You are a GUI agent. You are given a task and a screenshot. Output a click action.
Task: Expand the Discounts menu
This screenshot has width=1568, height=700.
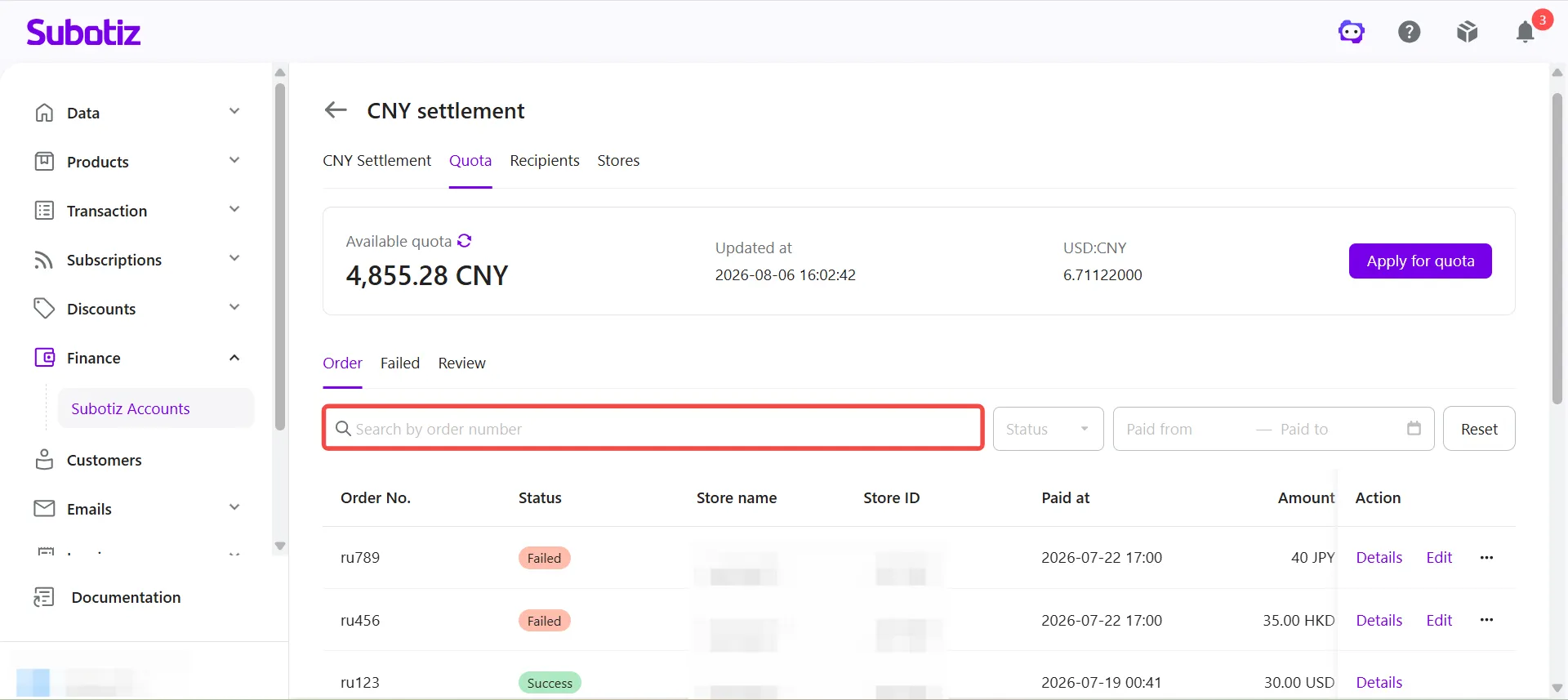234,307
